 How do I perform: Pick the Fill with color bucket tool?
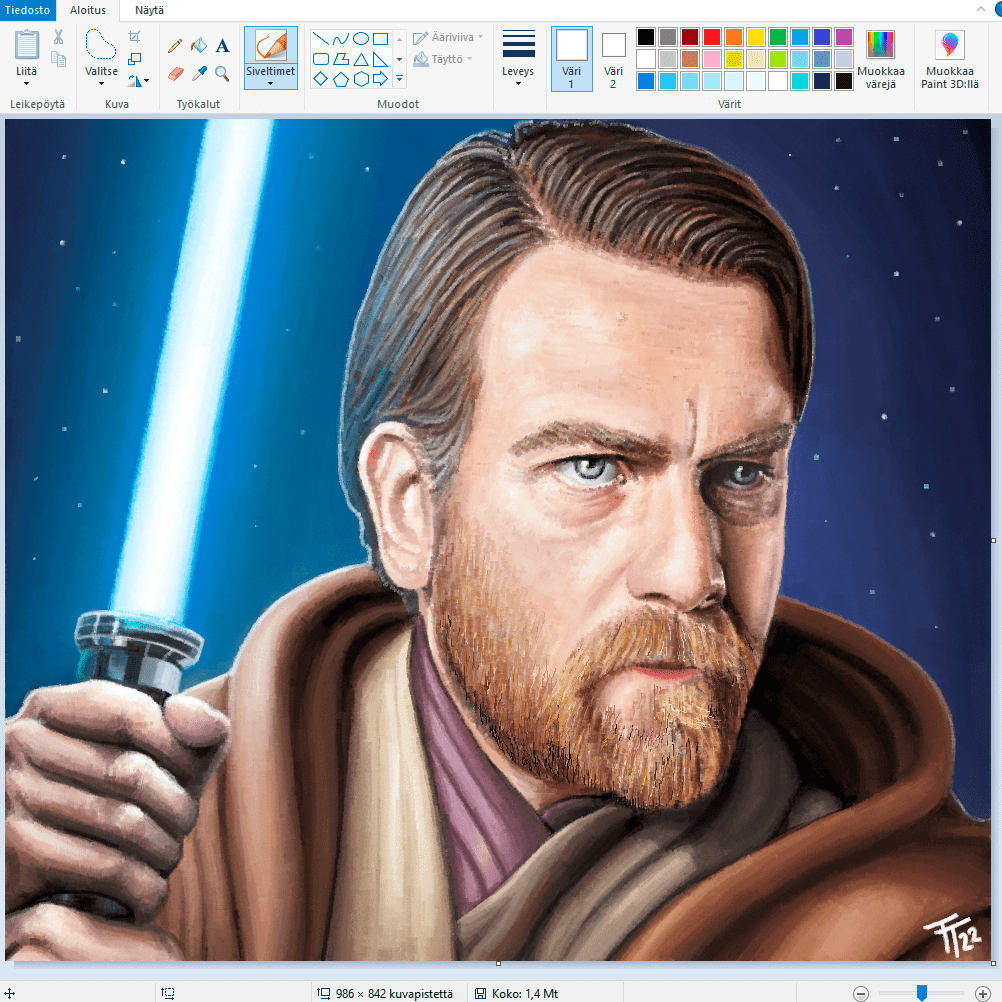pyautogui.click(x=199, y=45)
